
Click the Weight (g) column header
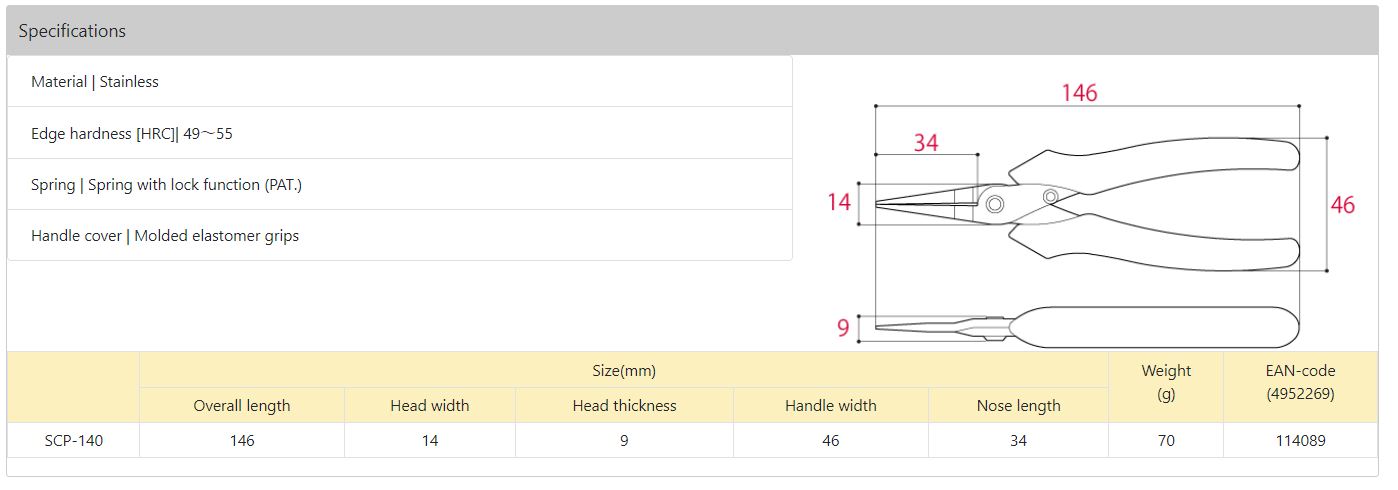pos(1165,382)
